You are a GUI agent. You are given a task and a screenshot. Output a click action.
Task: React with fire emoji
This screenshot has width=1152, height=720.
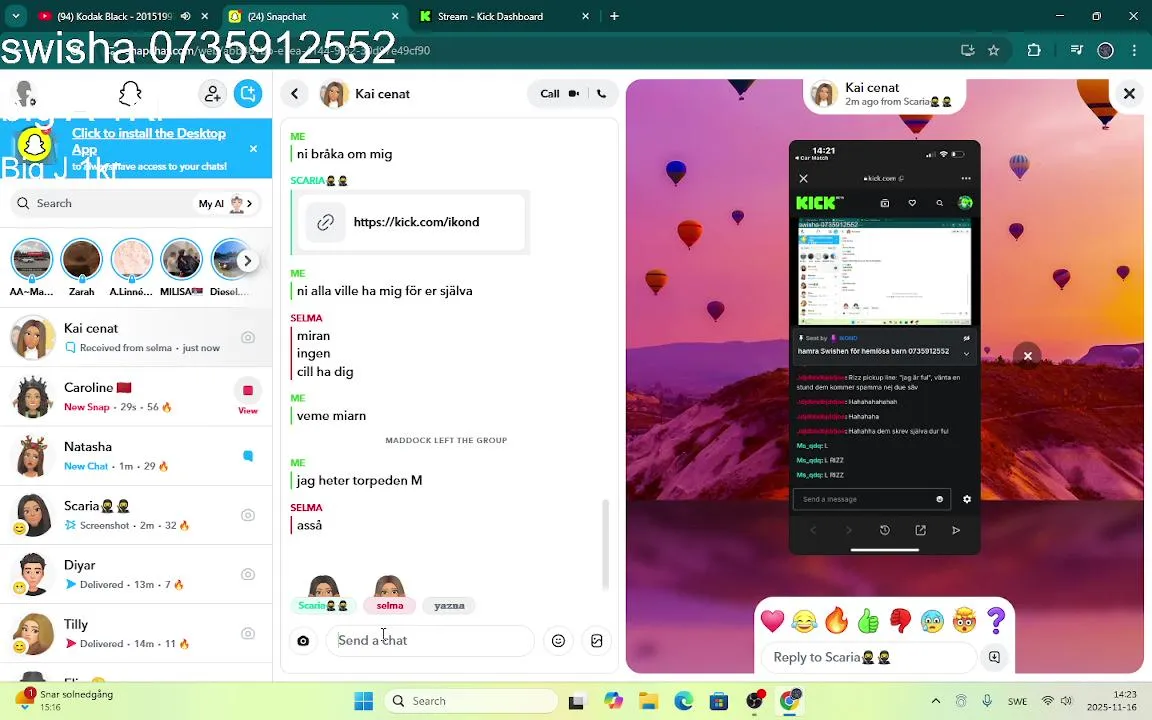836,621
